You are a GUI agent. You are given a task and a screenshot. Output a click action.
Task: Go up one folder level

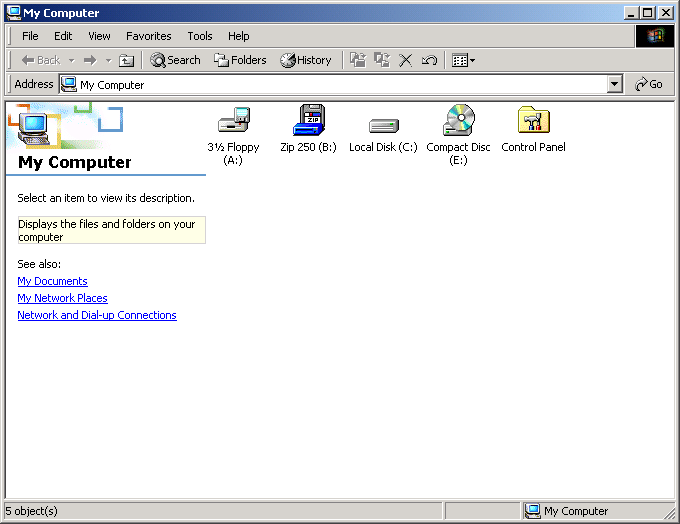pyautogui.click(x=126, y=60)
